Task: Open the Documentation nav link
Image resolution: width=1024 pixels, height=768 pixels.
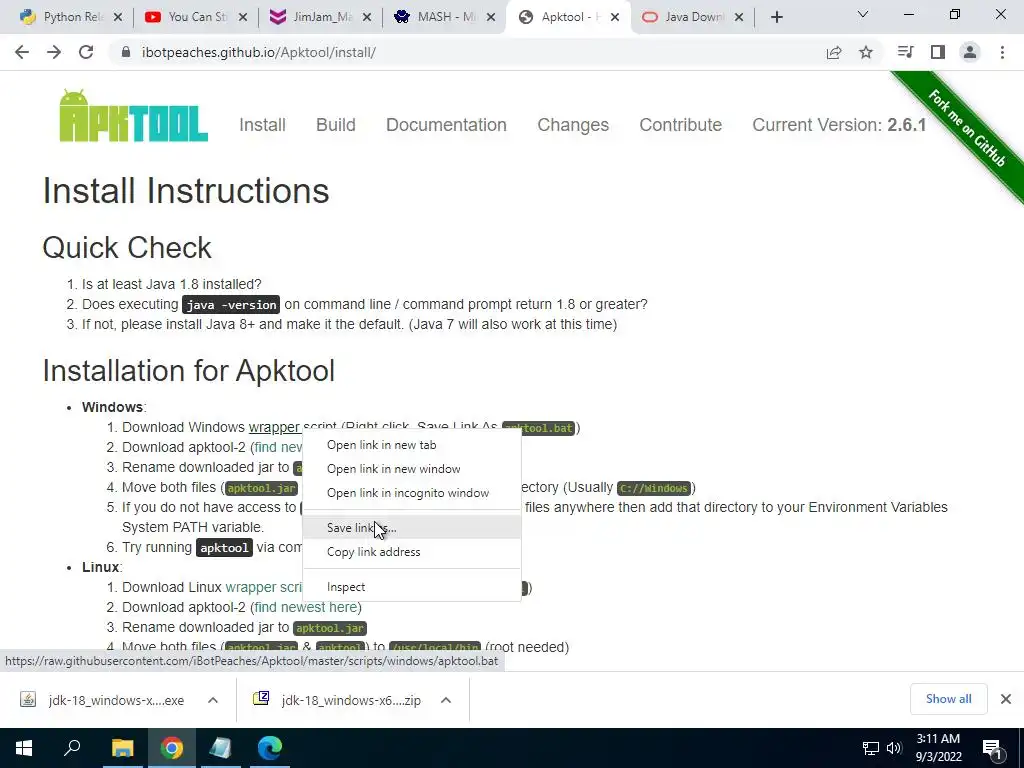Action: coord(446,125)
